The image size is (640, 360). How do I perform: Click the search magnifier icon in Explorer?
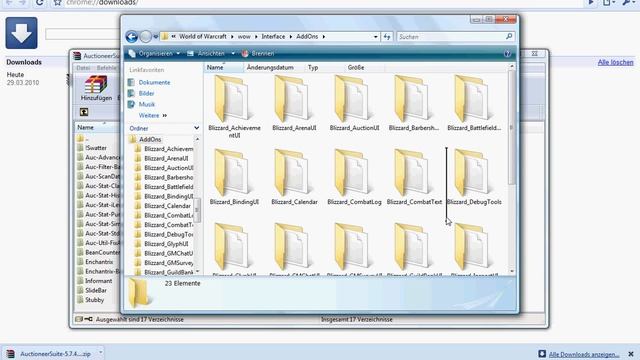(509, 37)
